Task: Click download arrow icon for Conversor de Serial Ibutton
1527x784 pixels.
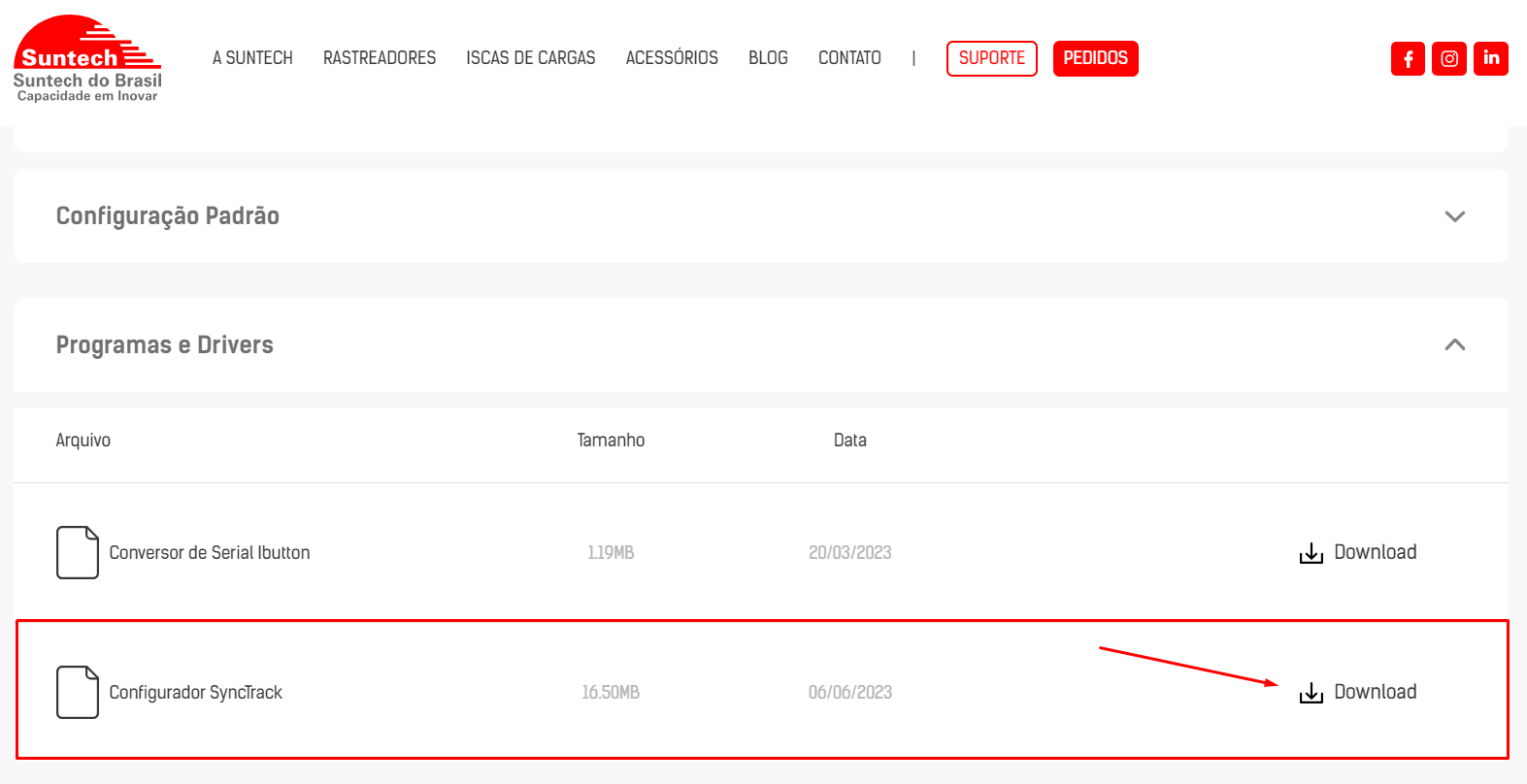Action: pos(1311,553)
